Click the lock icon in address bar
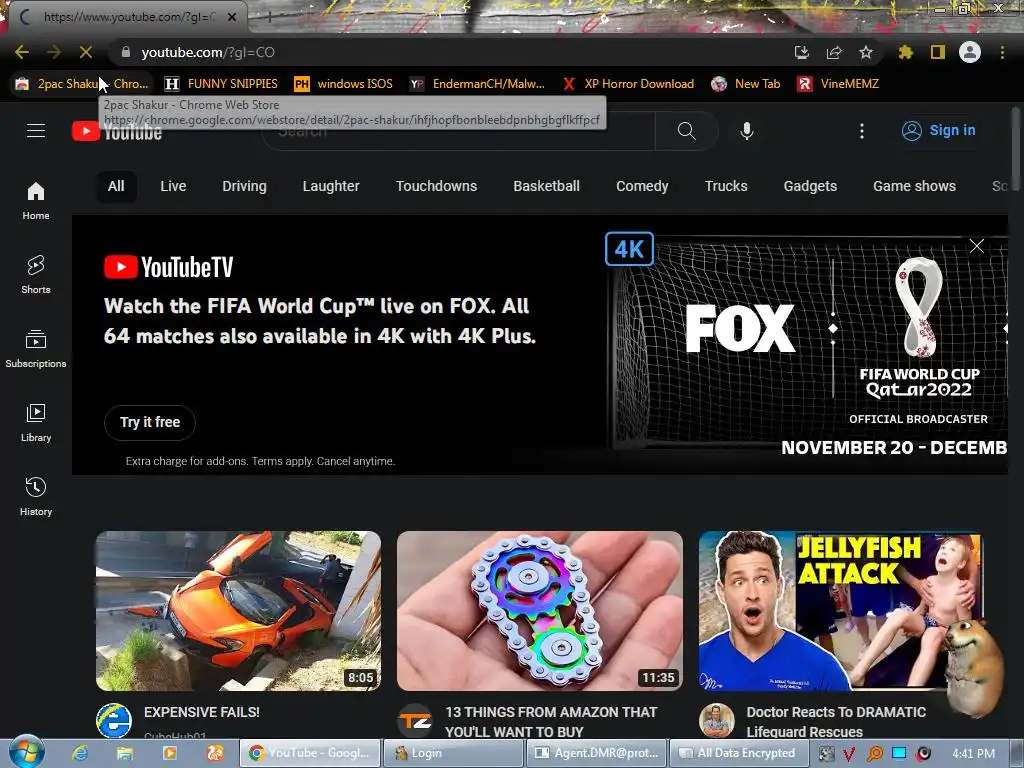The width and height of the screenshot is (1024, 768). coord(126,52)
